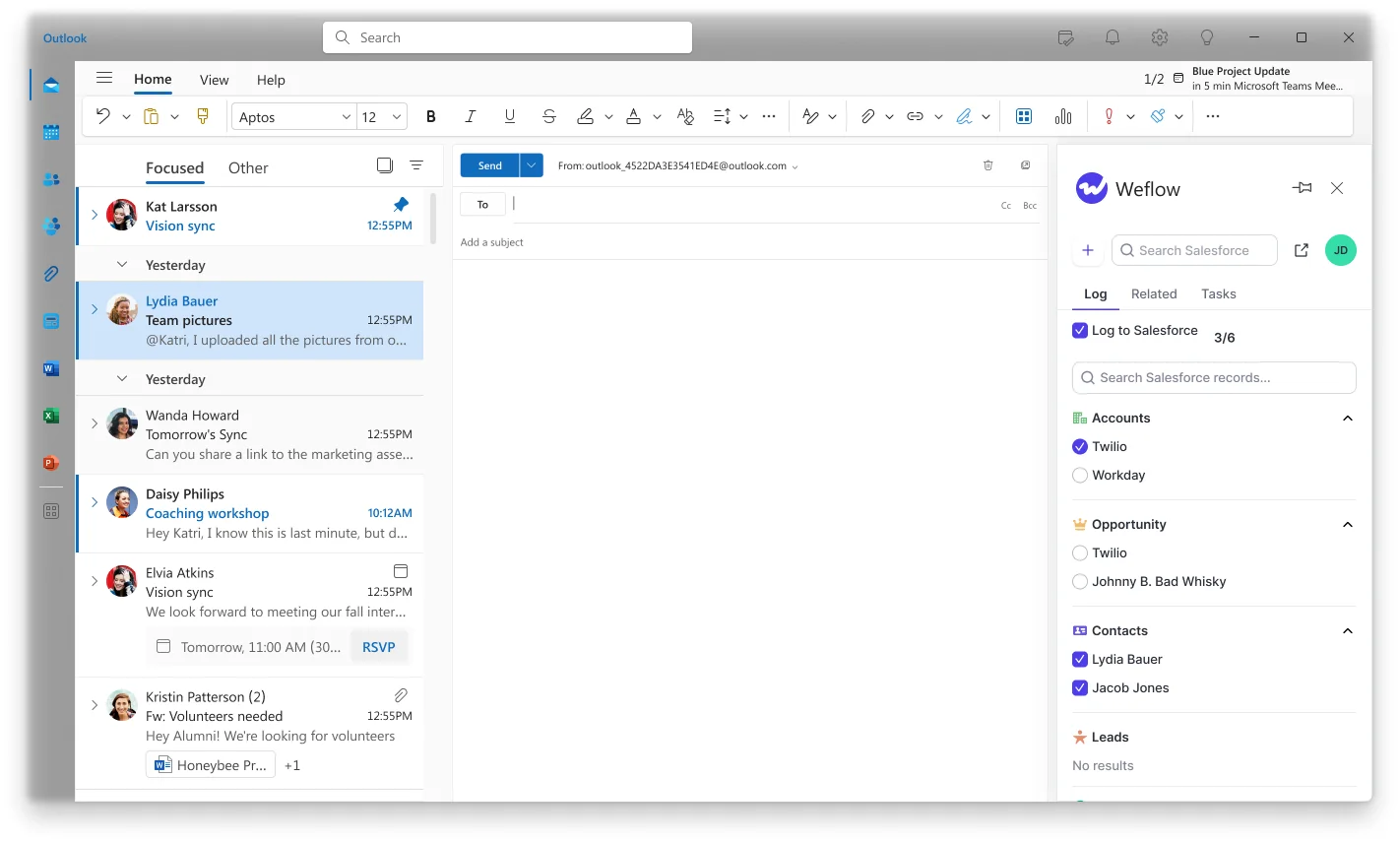
Task: Select the Twilio opportunity
Action: (x=1080, y=552)
